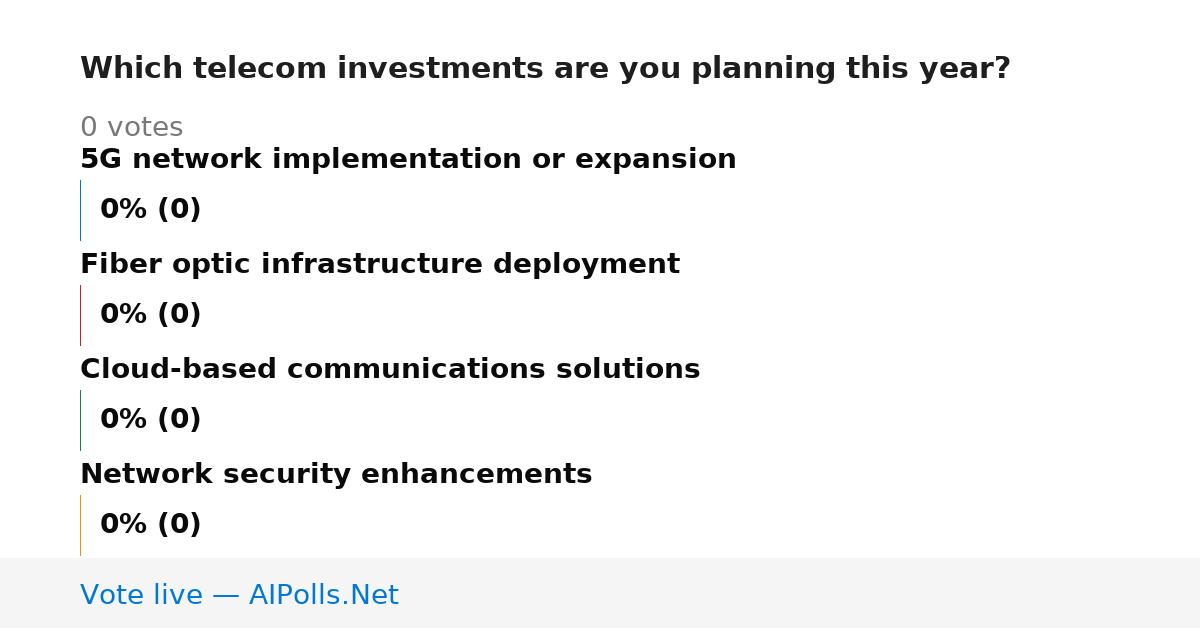Screen dimensions: 1200x628
Task: Click the green Cloud-based result bar
Action: tap(80, 420)
